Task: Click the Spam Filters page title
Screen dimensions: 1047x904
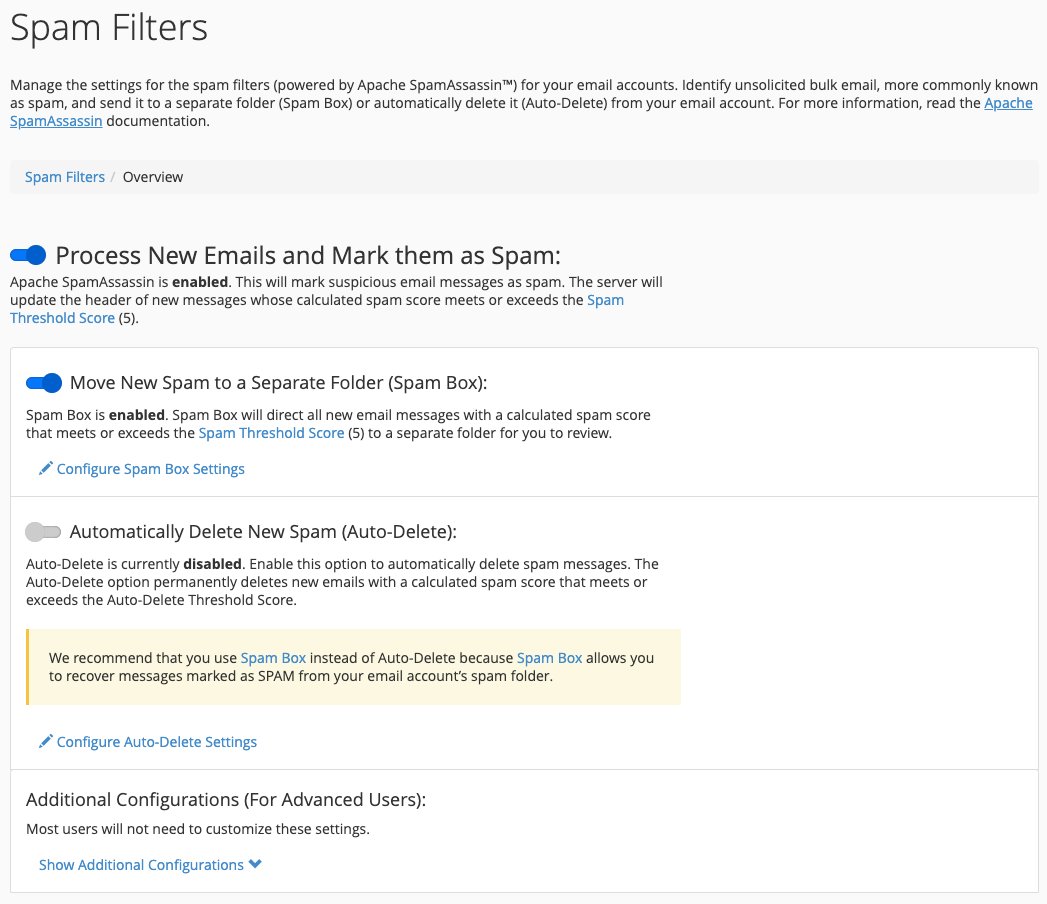Action: [x=109, y=27]
